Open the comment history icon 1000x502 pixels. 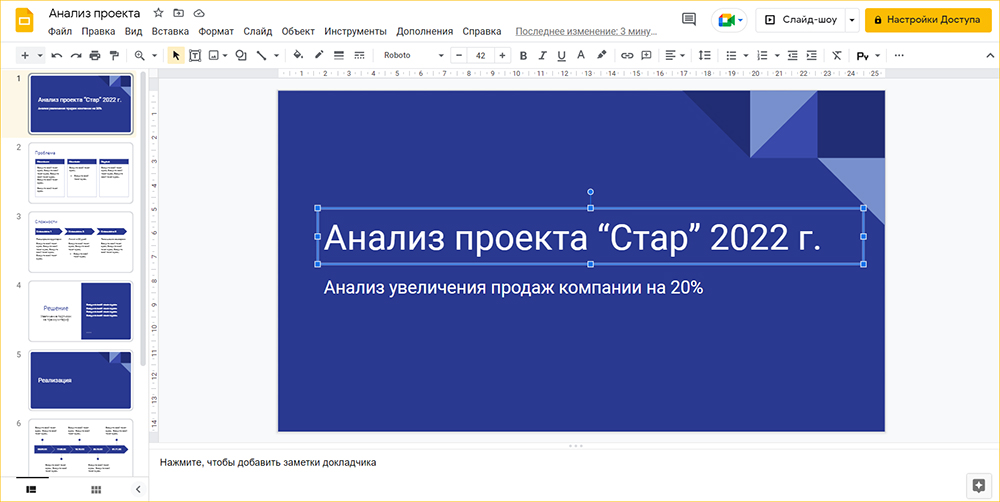pyautogui.click(x=689, y=19)
